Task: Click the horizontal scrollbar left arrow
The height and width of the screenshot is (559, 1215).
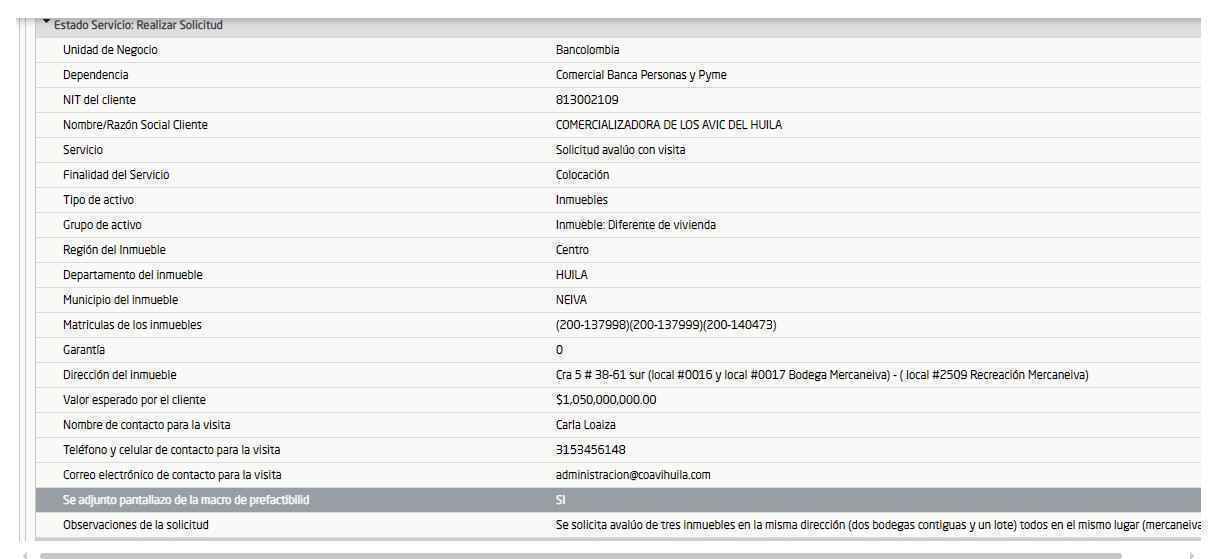Action: (x=25, y=555)
